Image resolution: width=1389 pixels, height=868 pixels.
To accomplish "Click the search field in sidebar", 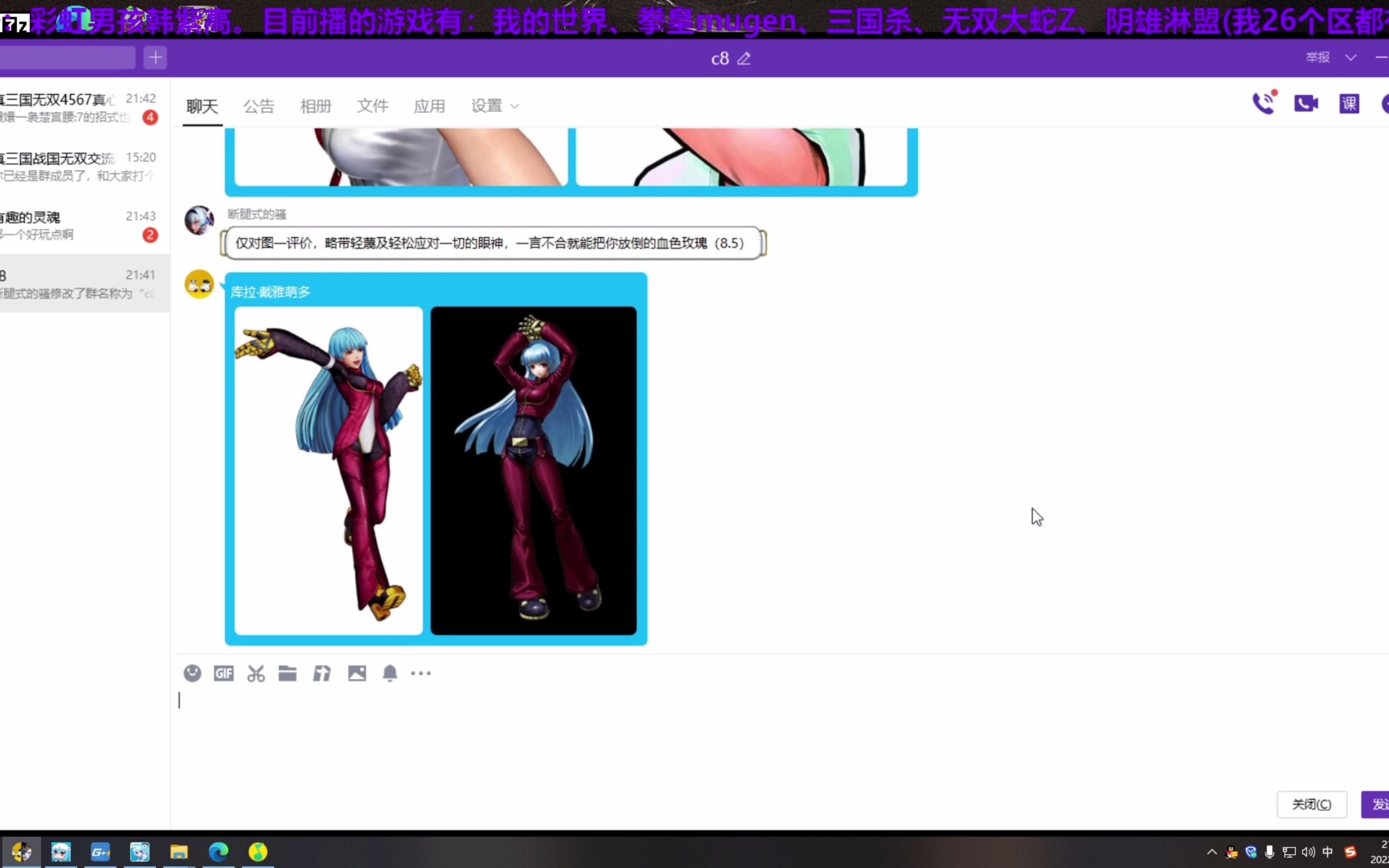I will 68,57.
